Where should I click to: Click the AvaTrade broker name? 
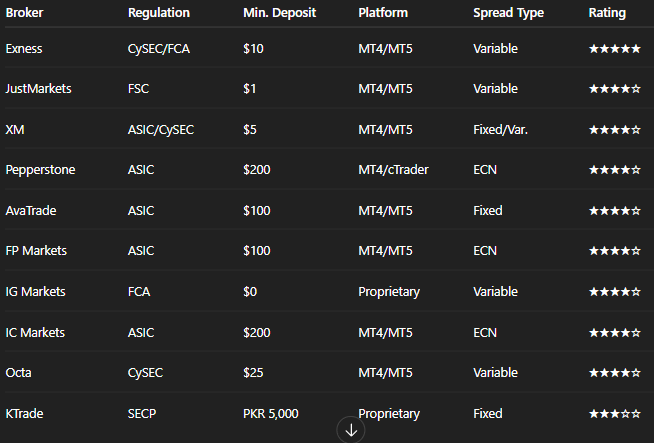[31, 211]
